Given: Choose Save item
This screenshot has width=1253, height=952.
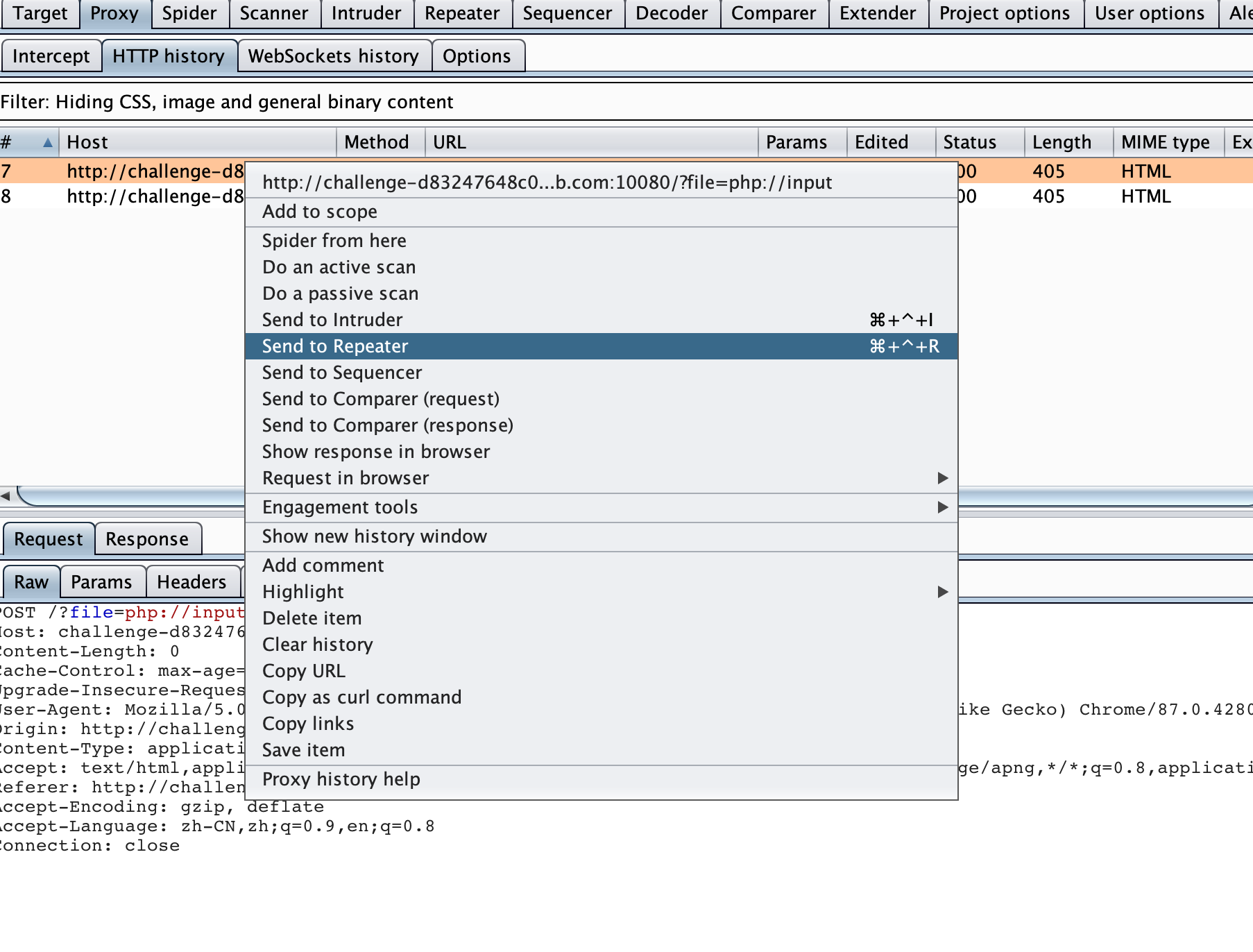Looking at the screenshot, I should coord(602,750).
